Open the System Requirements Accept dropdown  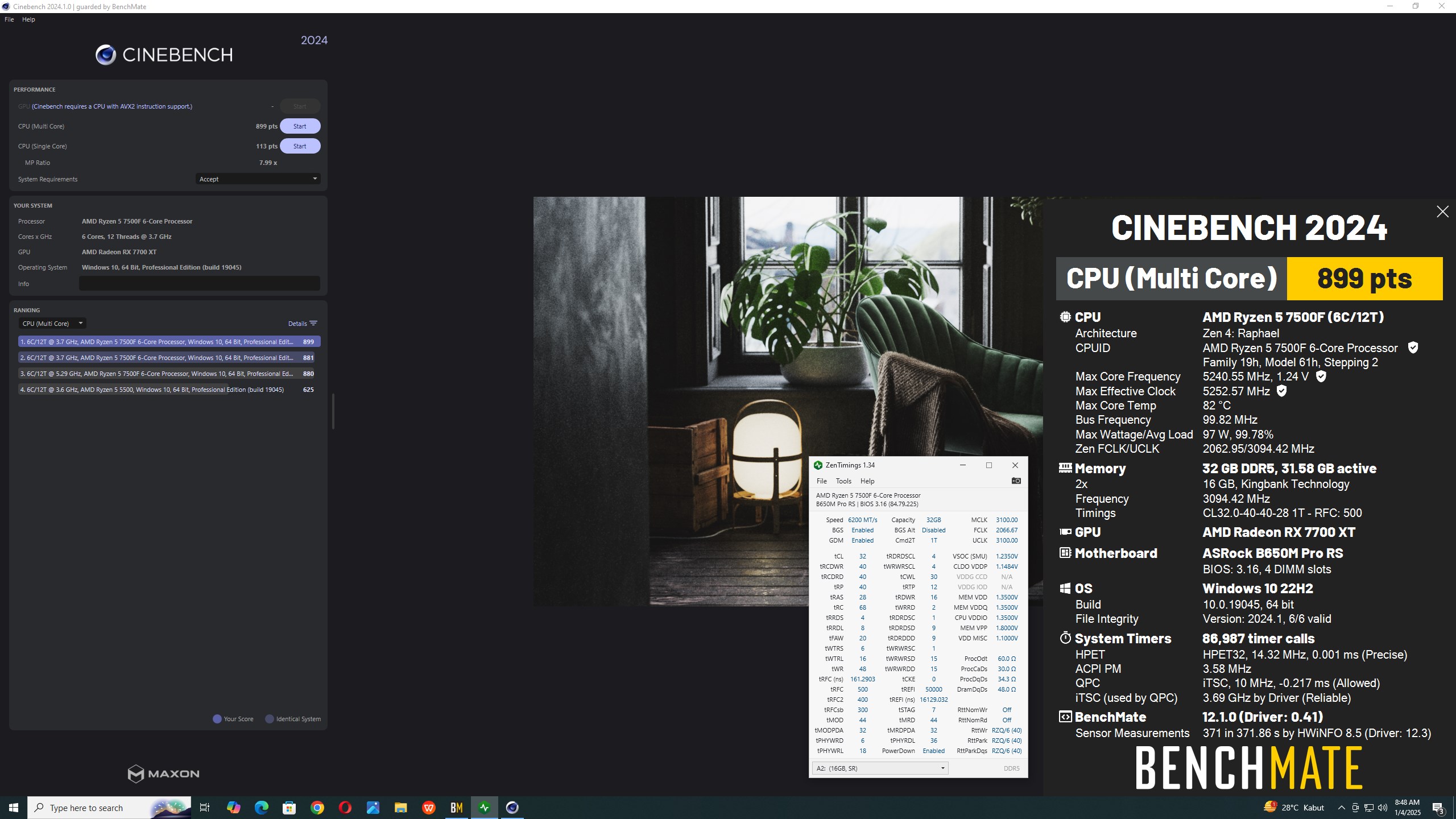tap(258, 179)
